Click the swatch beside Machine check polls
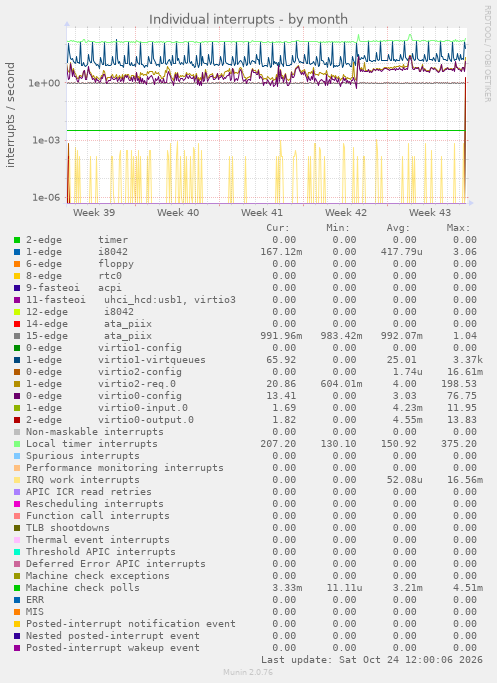 point(17,588)
